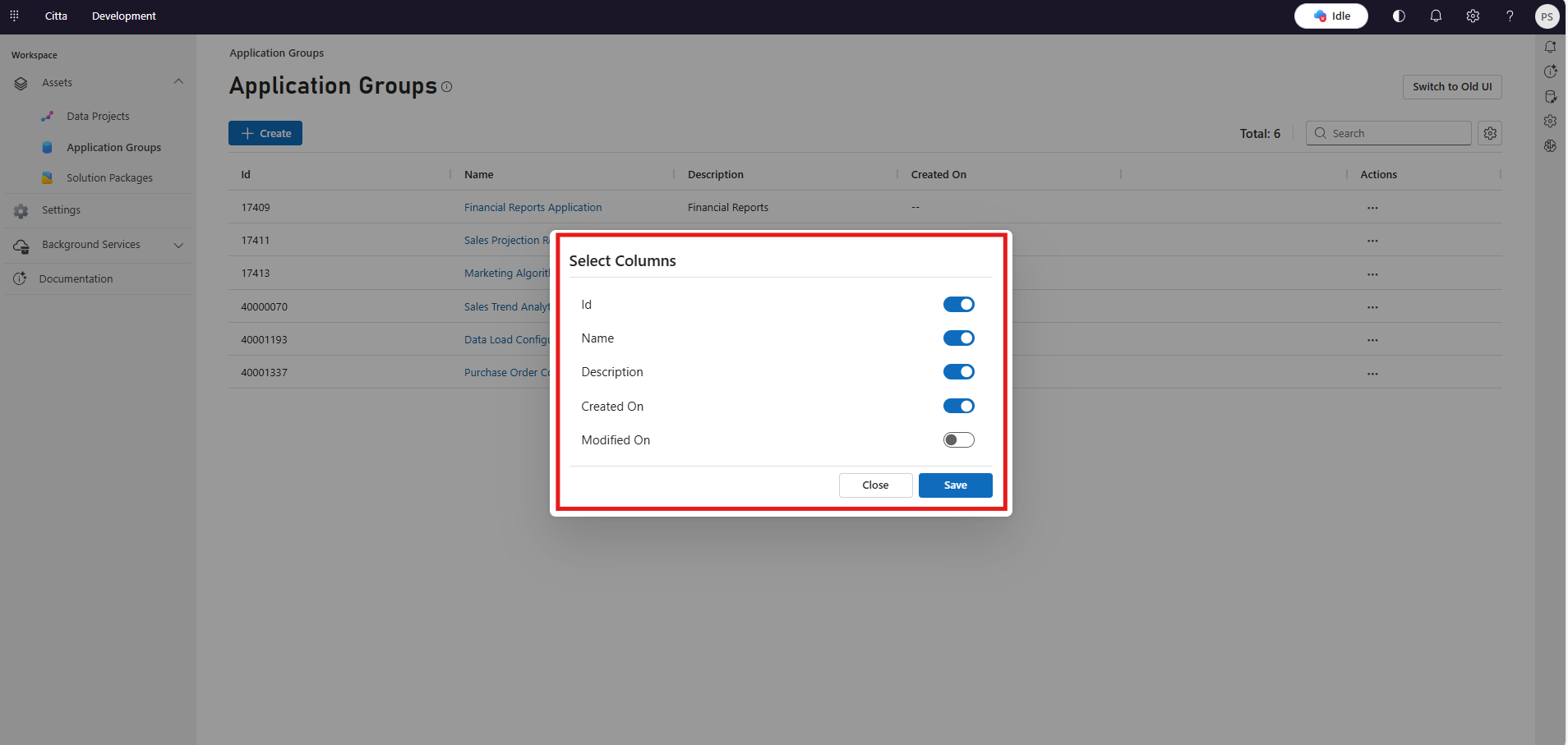This screenshot has height=745, width=1568.
Task: Click the column settings gear beside Search
Action: [x=1490, y=133]
